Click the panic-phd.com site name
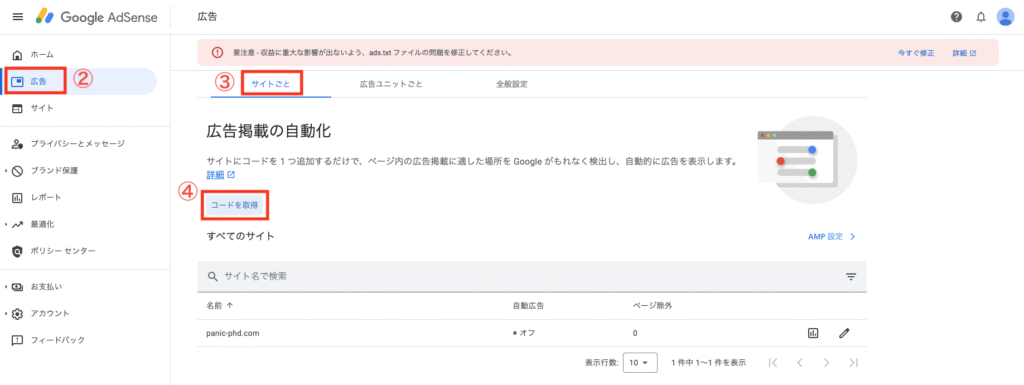The width and height of the screenshot is (1024, 385). [x=232, y=333]
